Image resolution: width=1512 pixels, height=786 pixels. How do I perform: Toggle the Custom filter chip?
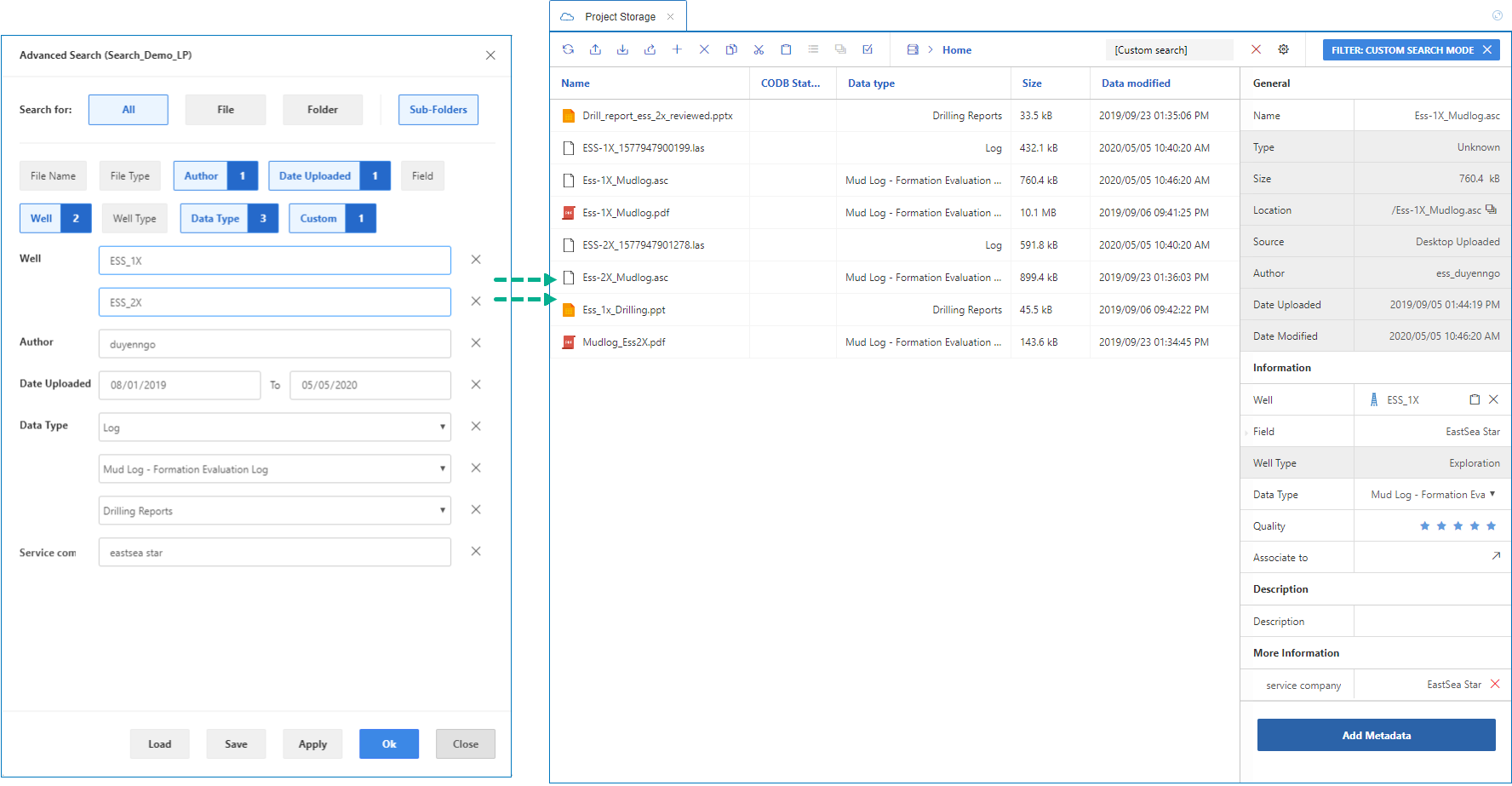[332, 219]
